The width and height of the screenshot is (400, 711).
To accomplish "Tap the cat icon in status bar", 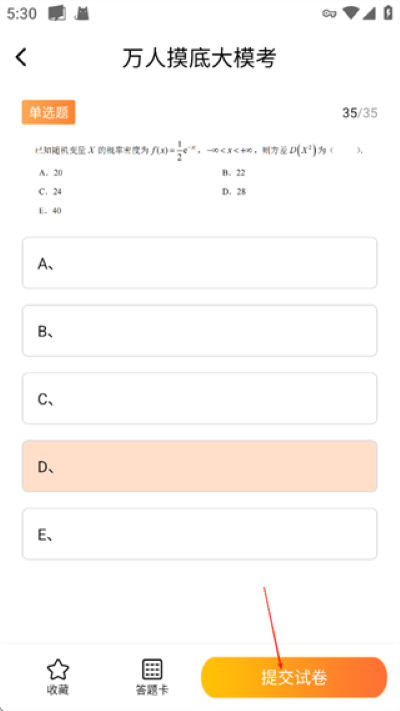I will click(x=82, y=14).
